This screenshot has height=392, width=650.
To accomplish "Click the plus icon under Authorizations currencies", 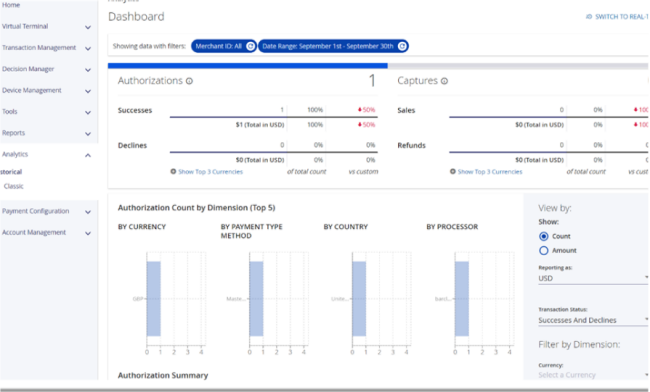I will tap(173, 171).
